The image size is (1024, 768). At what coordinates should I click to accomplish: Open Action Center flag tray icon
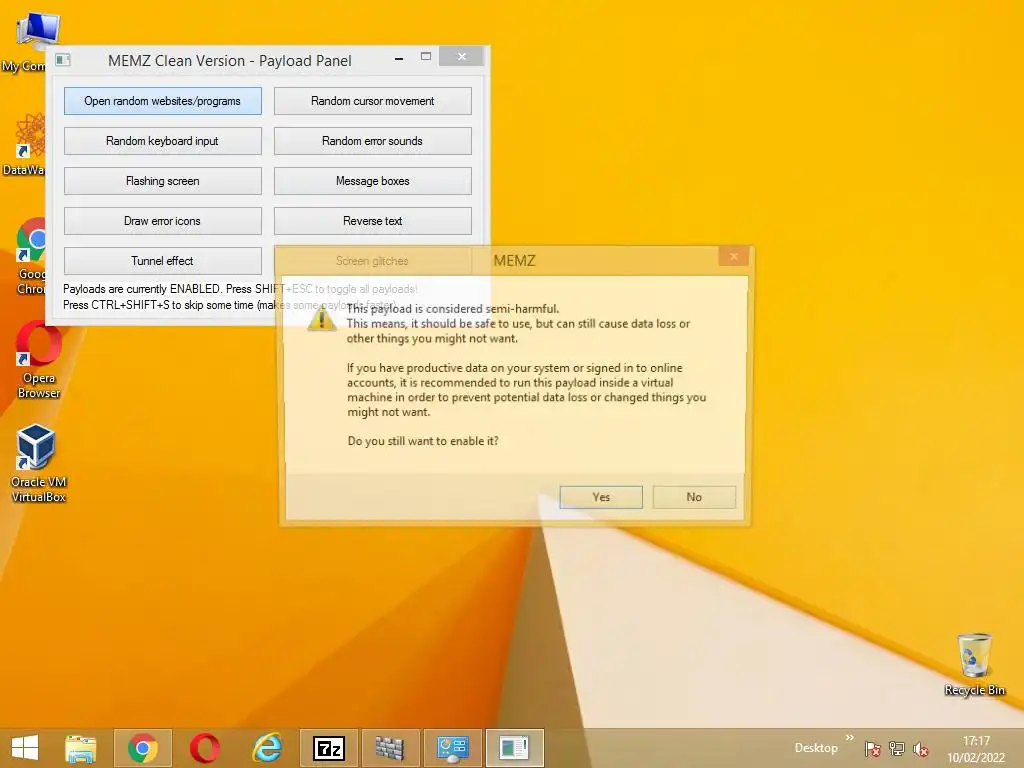[x=872, y=749]
